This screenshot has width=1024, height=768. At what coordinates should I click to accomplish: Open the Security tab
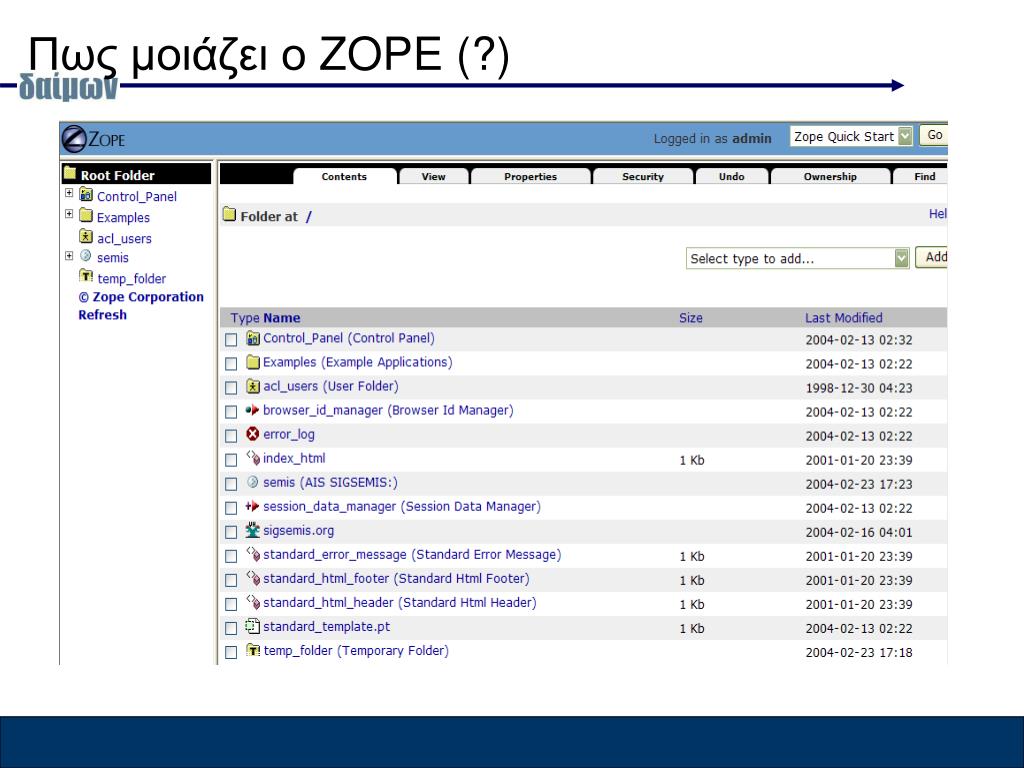click(643, 176)
